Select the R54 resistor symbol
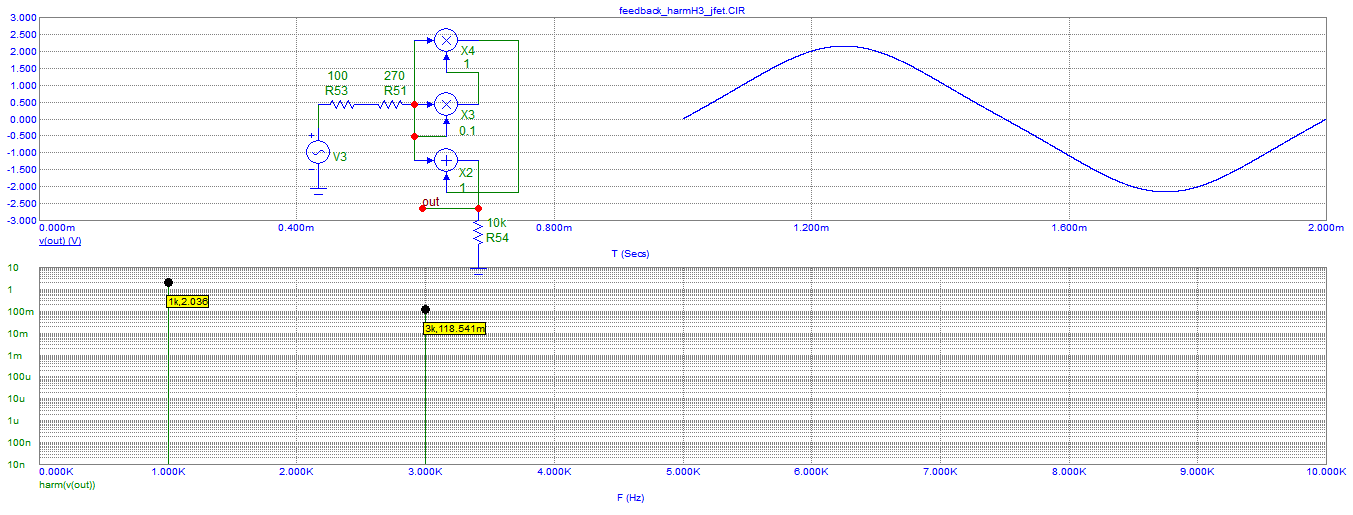The height and width of the screenshot is (515, 1353). 479,233
